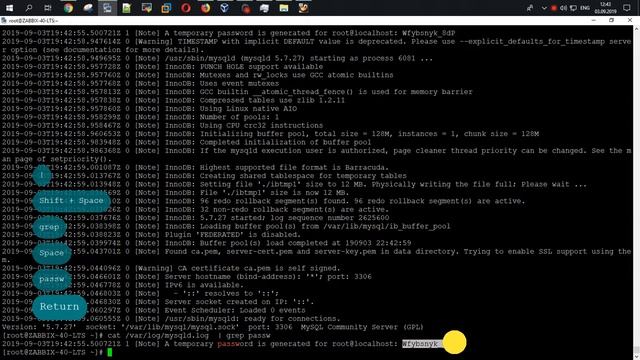Click the PuTTY window icon in title bar
This screenshot has height=360, width=640.
coord(4,20)
